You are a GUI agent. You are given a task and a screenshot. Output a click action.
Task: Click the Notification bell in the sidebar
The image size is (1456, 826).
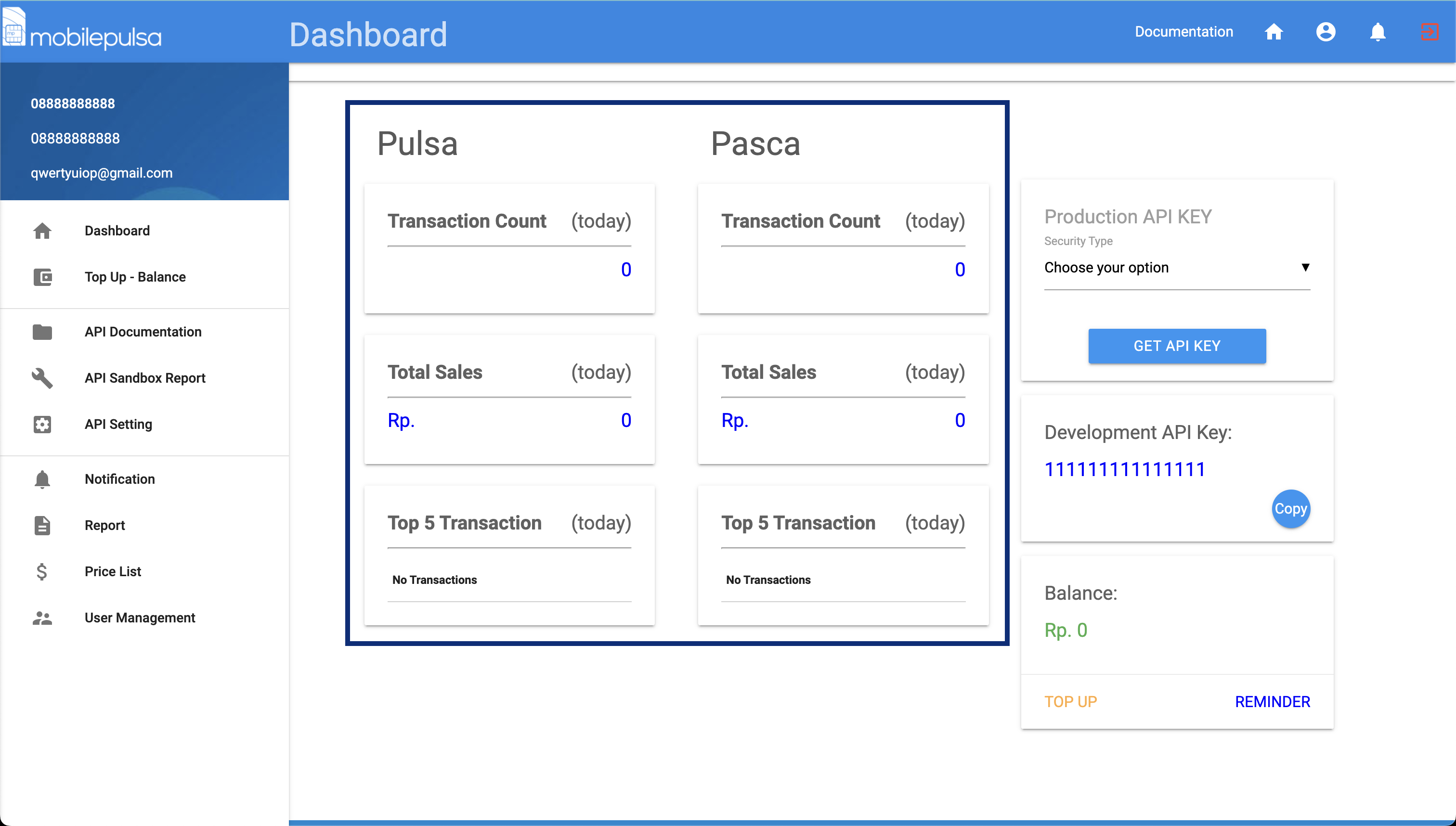42,479
